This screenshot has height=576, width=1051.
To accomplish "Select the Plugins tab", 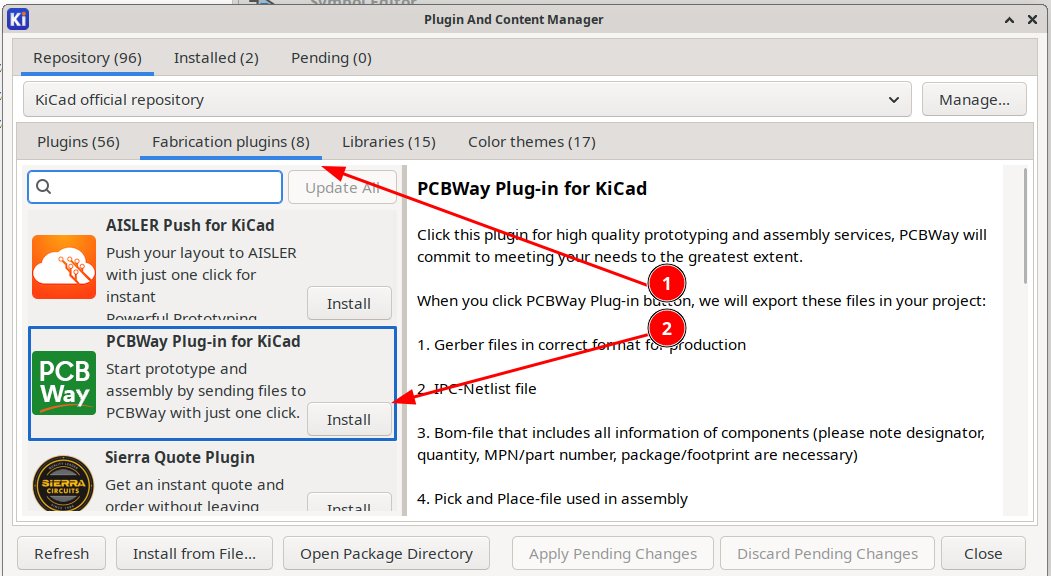I will [x=77, y=141].
